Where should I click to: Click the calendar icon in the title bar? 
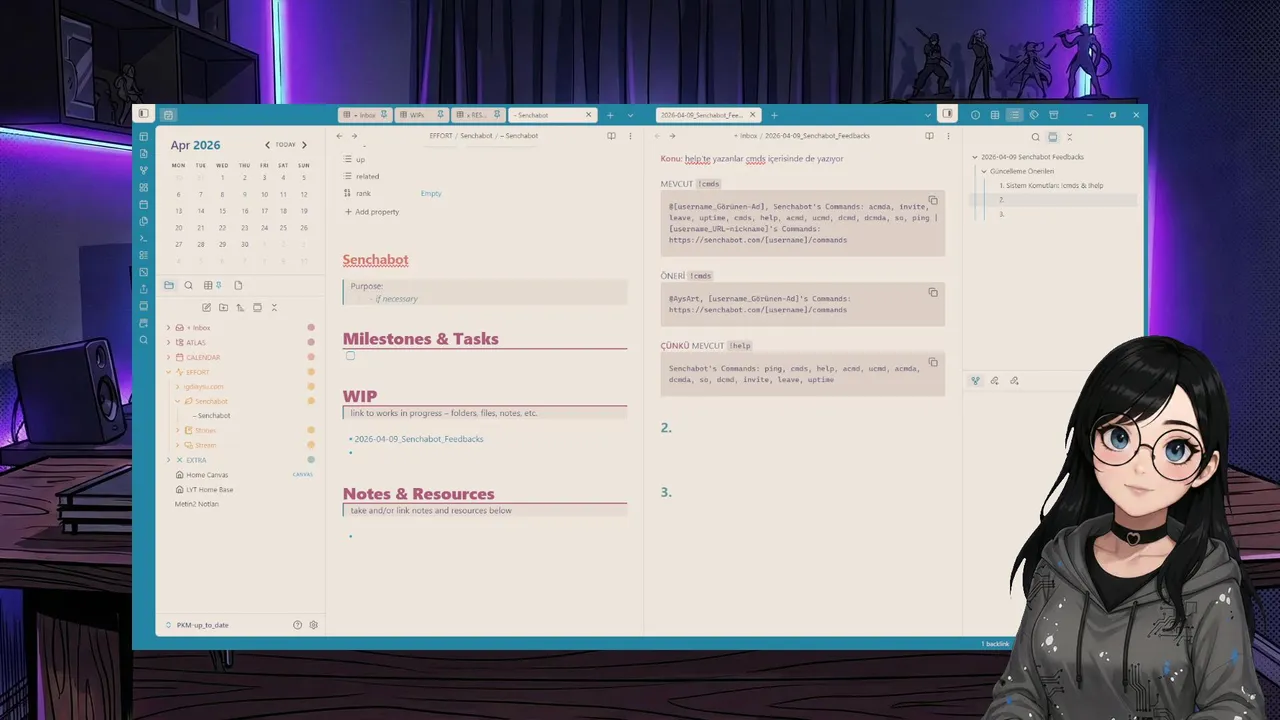point(168,115)
